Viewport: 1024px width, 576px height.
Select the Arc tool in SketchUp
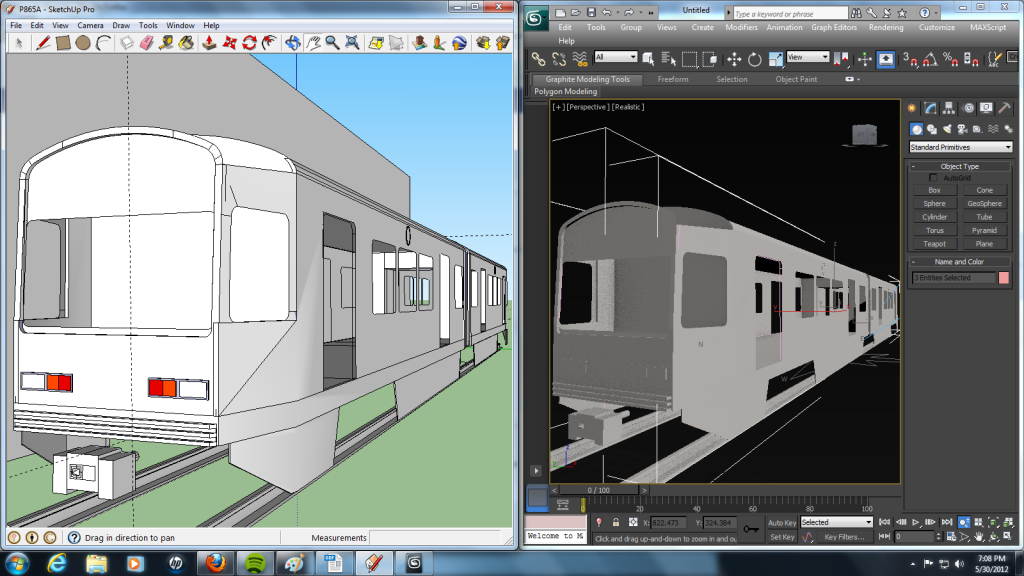click(x=103, y=43)
